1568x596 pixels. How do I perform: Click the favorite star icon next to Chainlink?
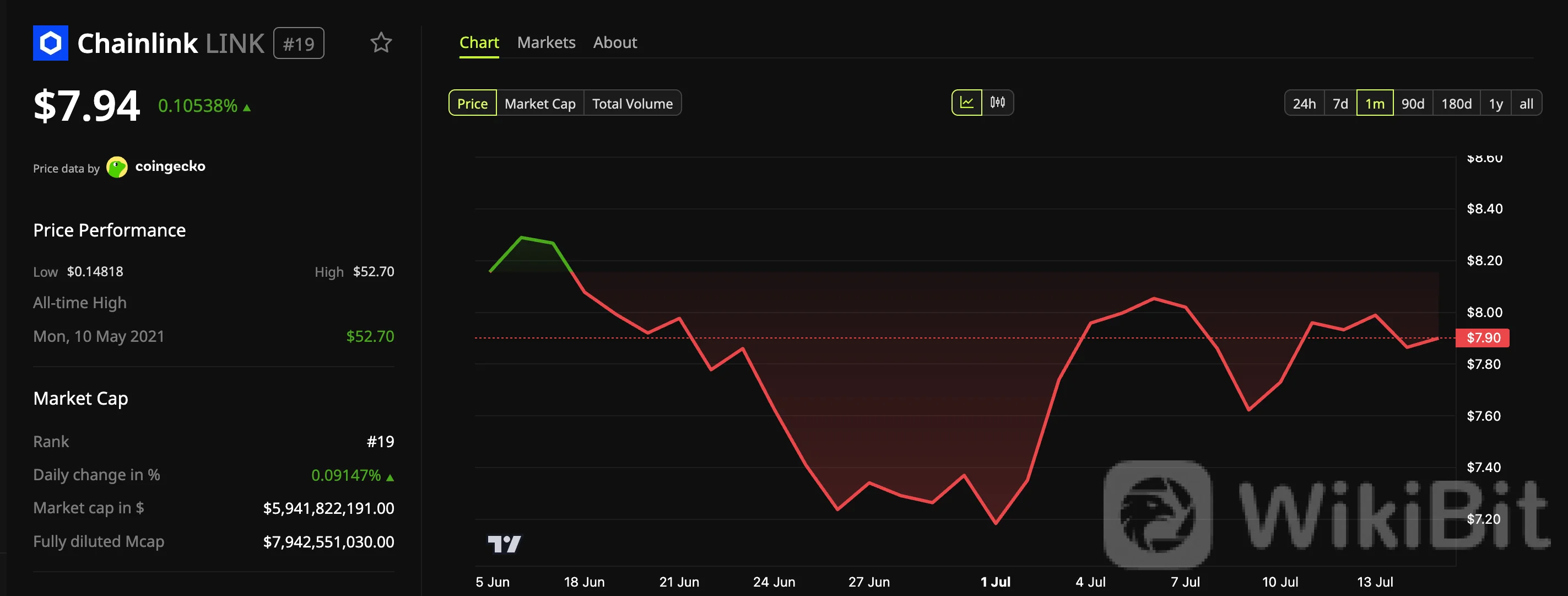coord(381,42)
